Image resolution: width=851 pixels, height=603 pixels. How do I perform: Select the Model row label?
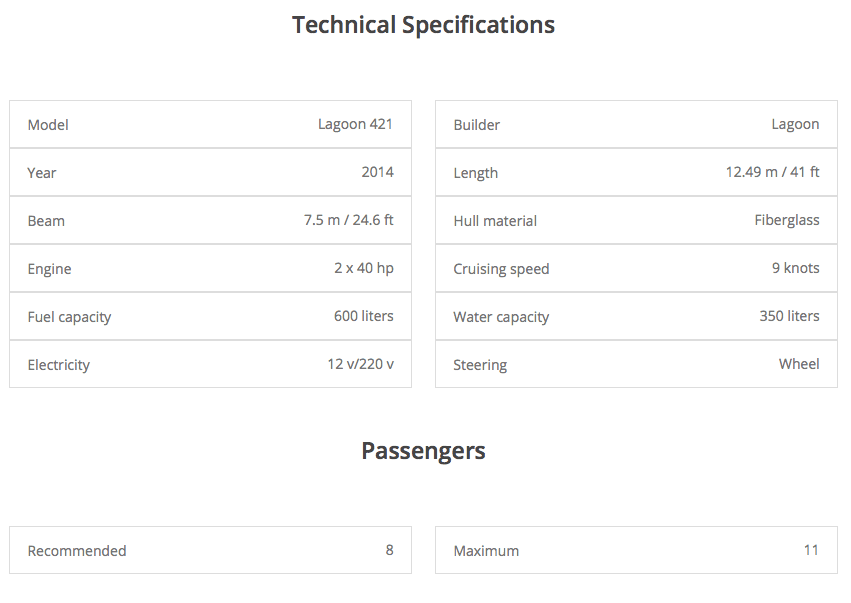coord(48,125)
